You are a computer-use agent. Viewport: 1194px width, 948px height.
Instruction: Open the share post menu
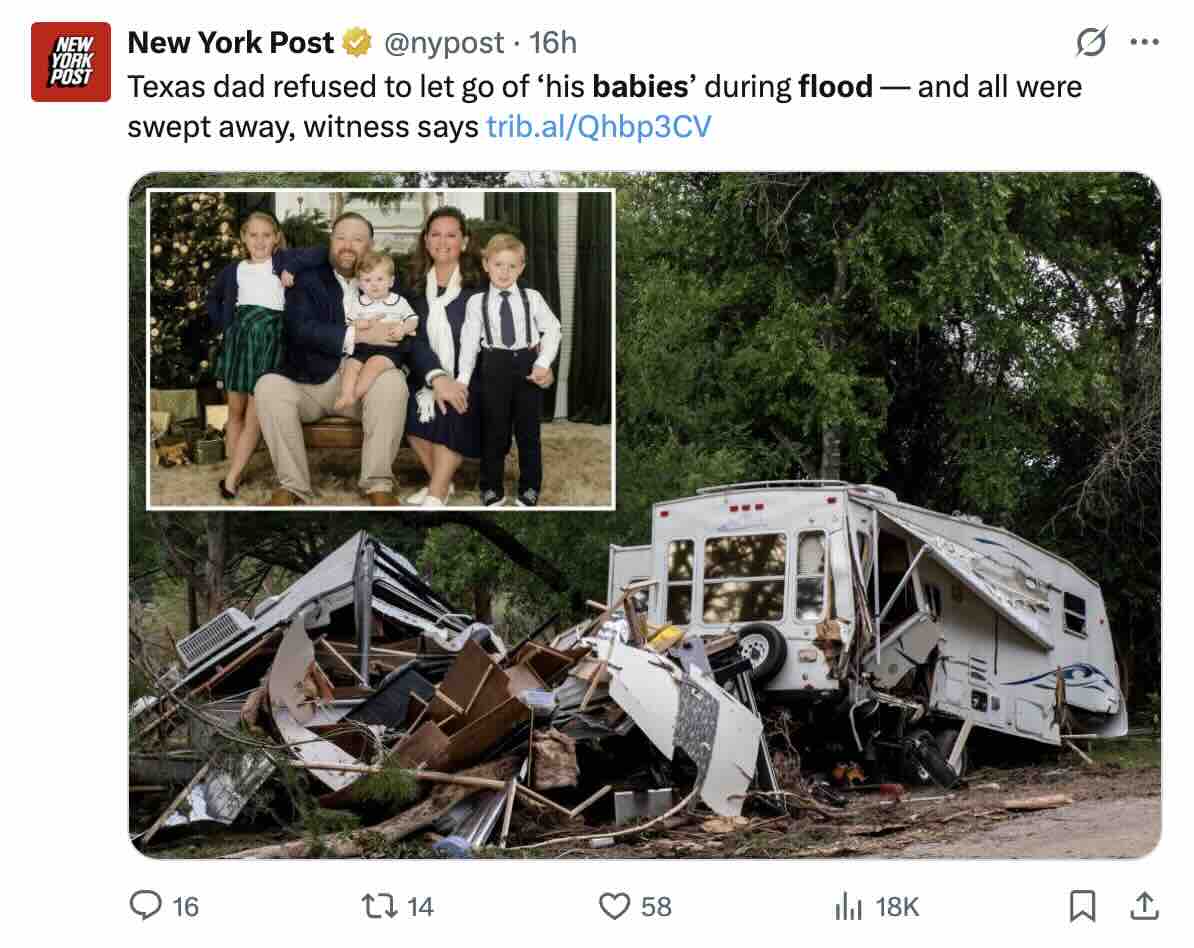[1141, 905]
